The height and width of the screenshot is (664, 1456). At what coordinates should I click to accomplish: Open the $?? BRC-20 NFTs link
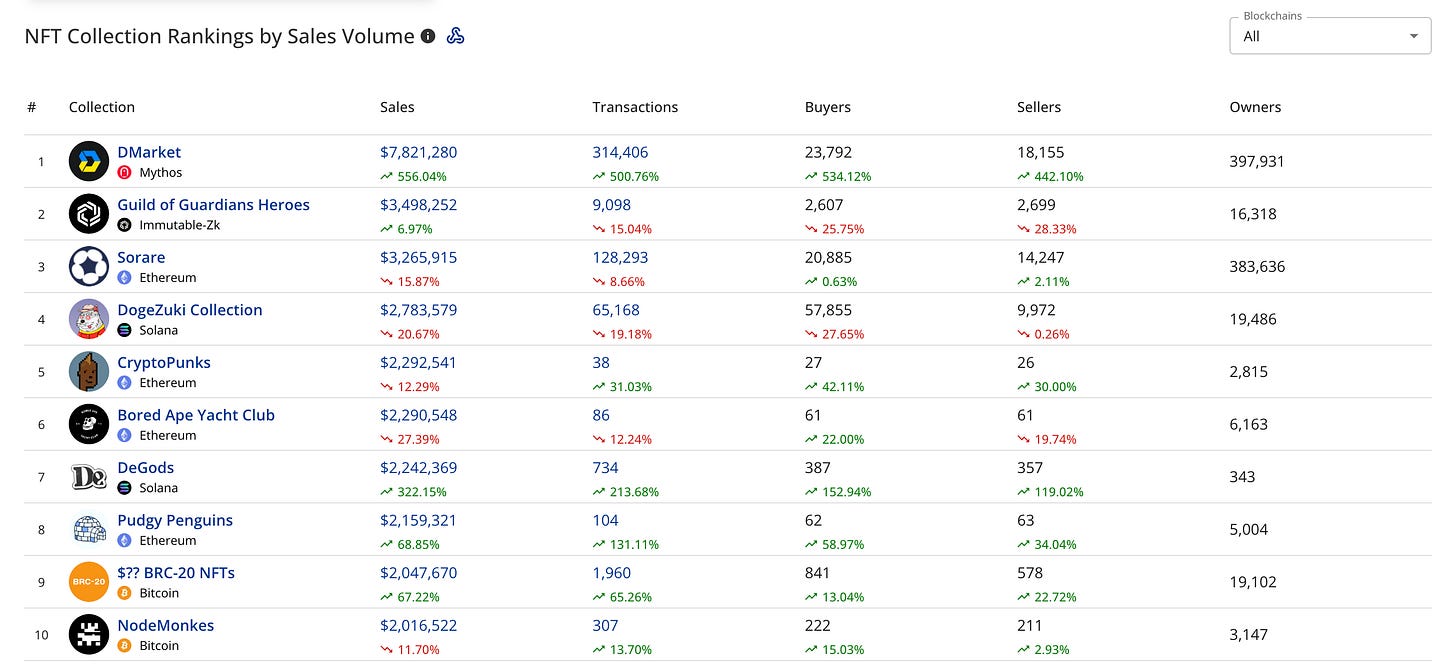click(176, 573)
